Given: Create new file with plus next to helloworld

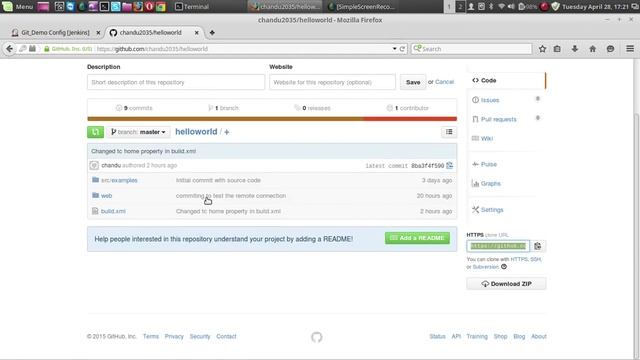Looking at the screenshot, I should (227, 132).
